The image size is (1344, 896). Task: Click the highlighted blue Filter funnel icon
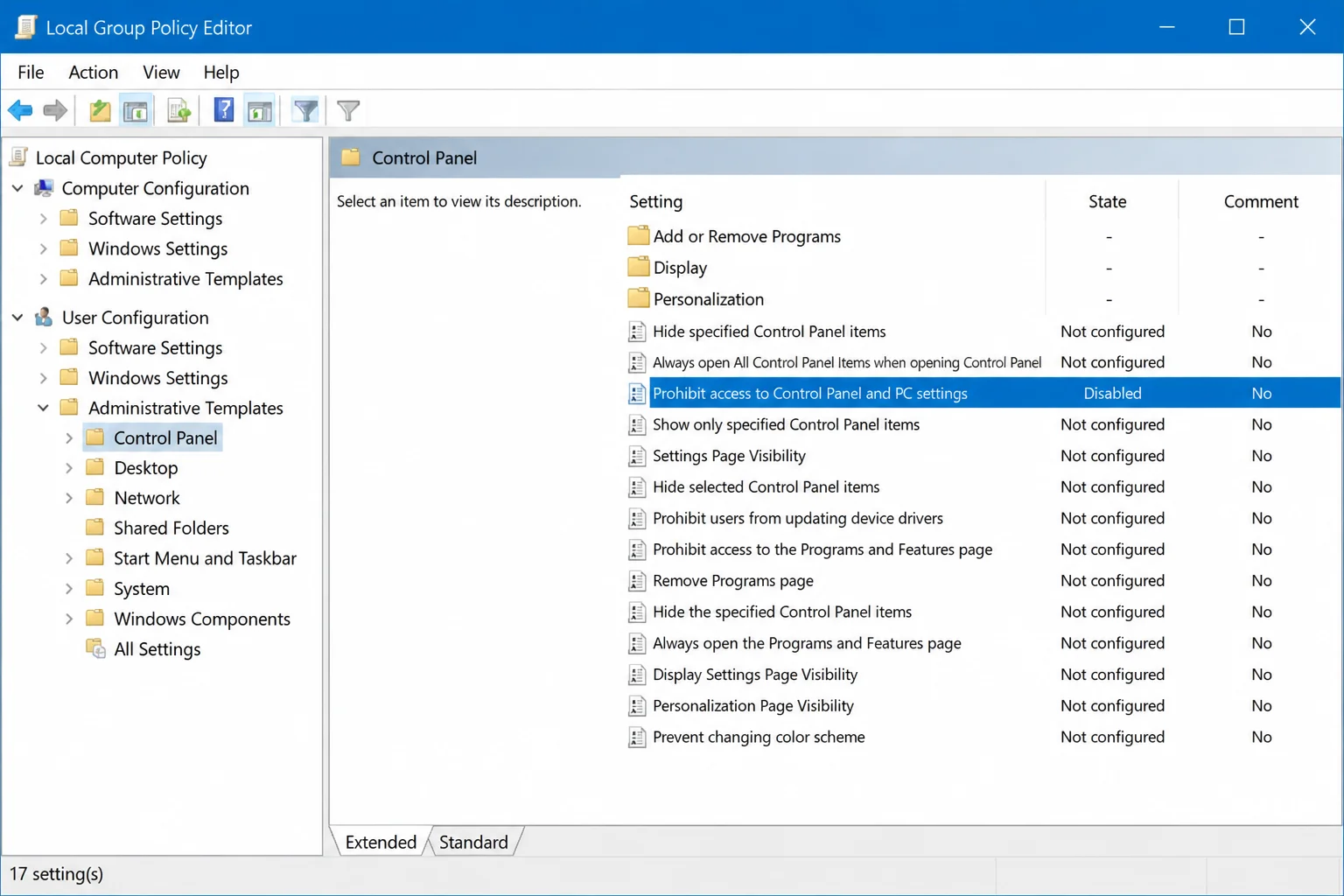[x=305, y=110]
